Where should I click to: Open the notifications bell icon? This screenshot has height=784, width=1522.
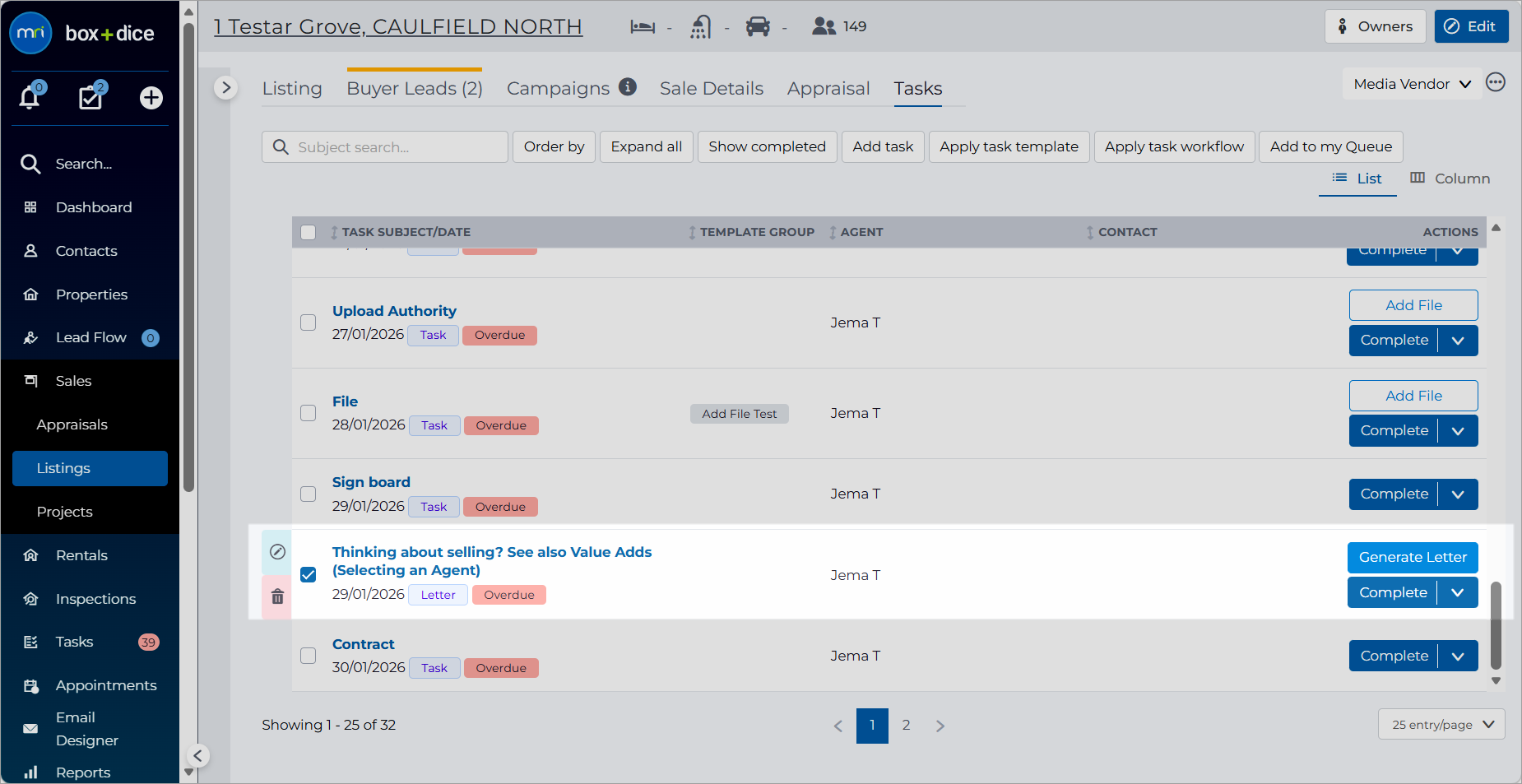(x=30, y=97)
